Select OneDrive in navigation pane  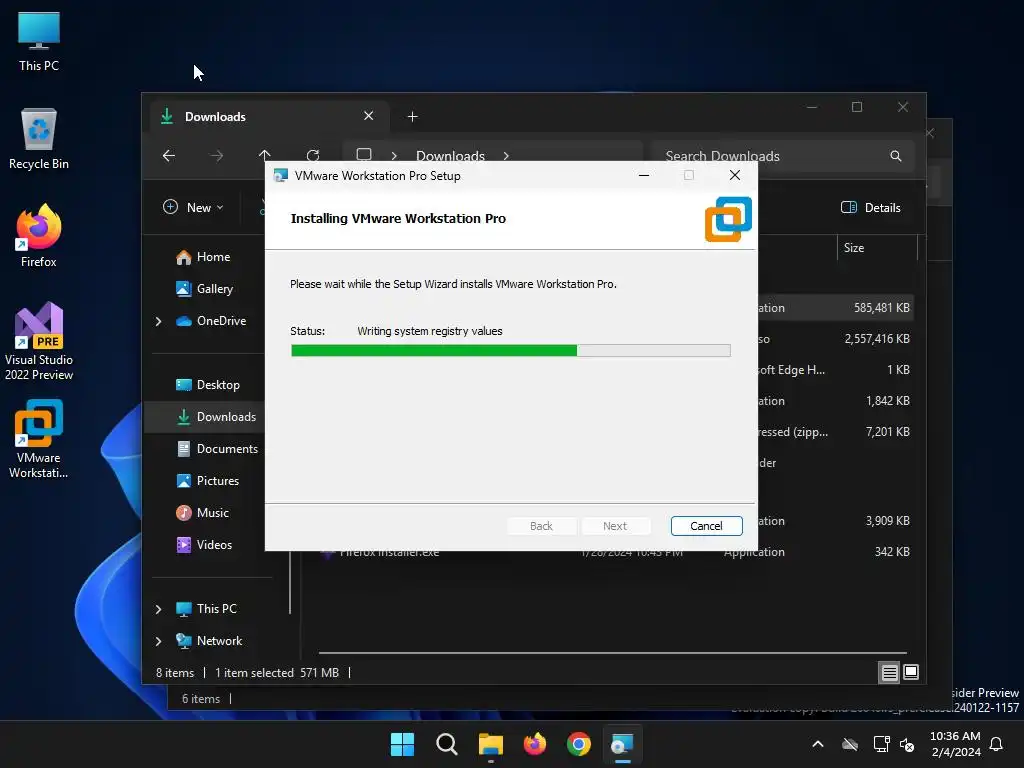pos(211,321)
